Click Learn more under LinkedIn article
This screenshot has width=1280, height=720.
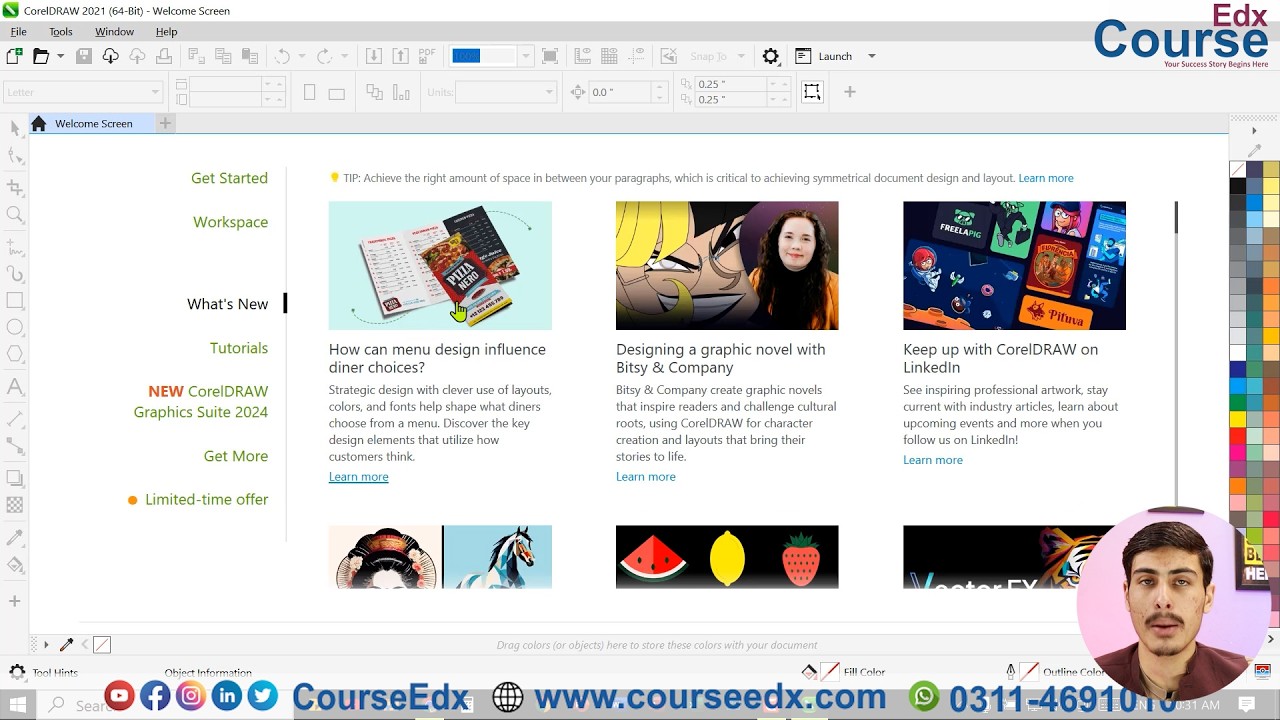point(932,460)
